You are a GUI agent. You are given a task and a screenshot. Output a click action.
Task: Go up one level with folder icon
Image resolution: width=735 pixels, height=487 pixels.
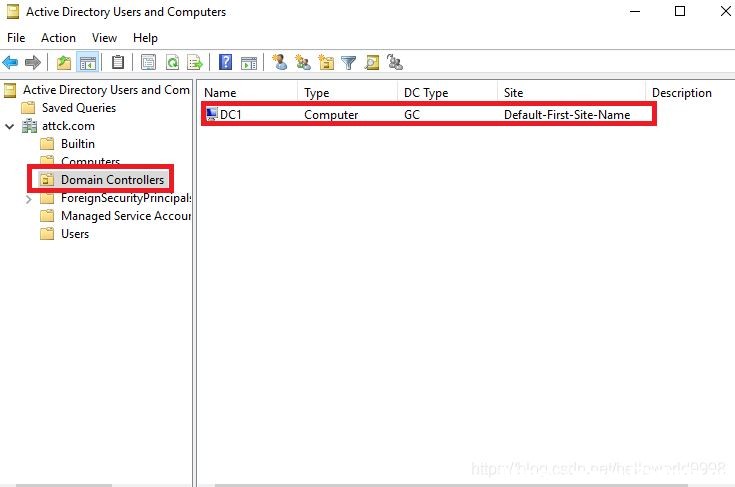tap(64, 62)
